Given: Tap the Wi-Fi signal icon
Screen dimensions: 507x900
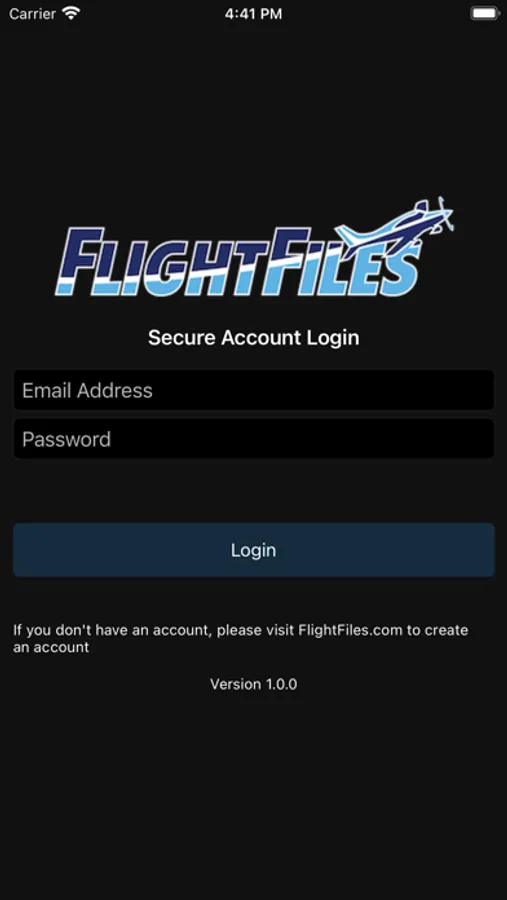Looking at the screenshot, I should point(71,14).
